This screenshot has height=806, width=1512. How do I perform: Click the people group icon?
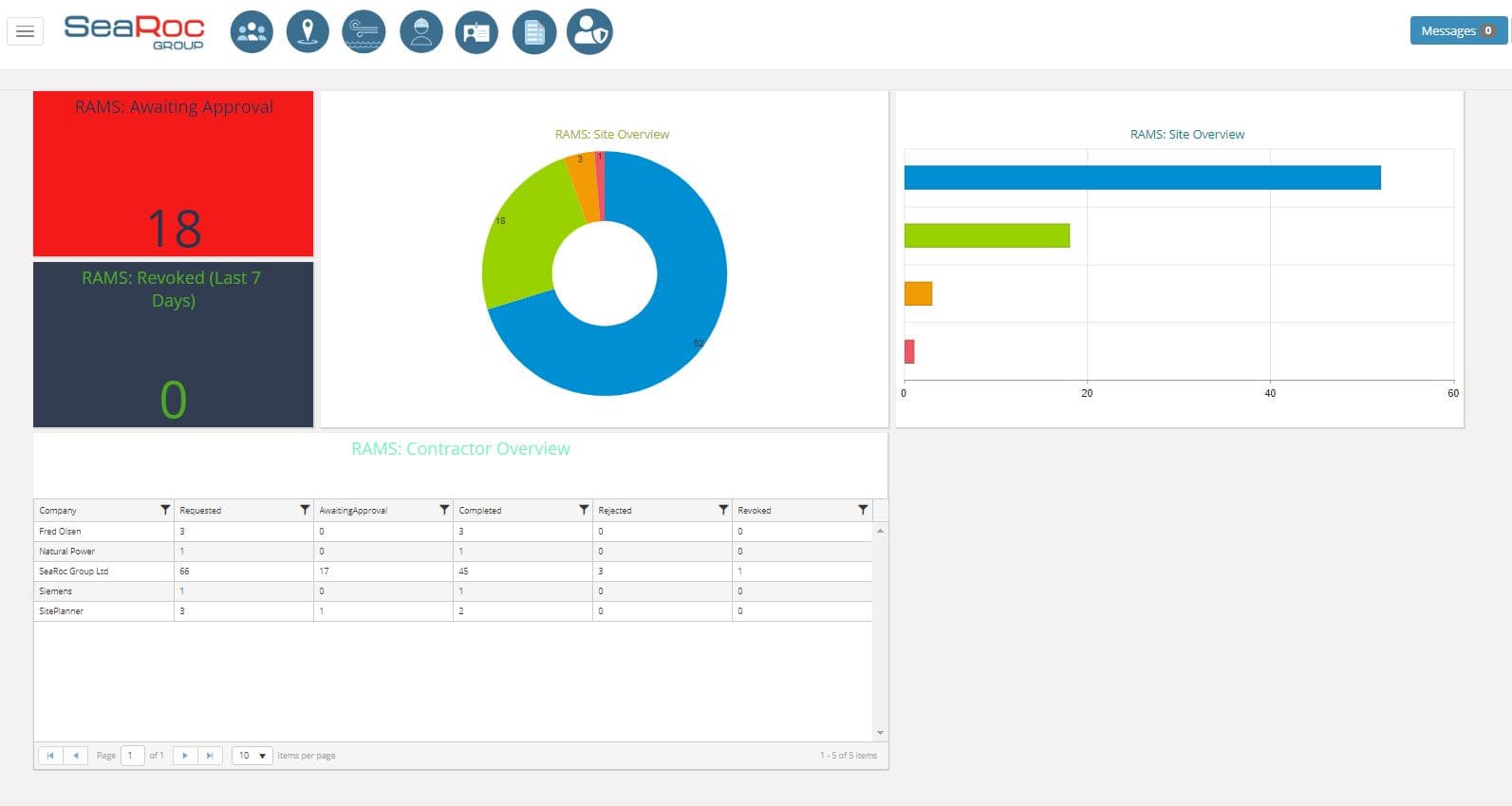click(x=252, y=32)
